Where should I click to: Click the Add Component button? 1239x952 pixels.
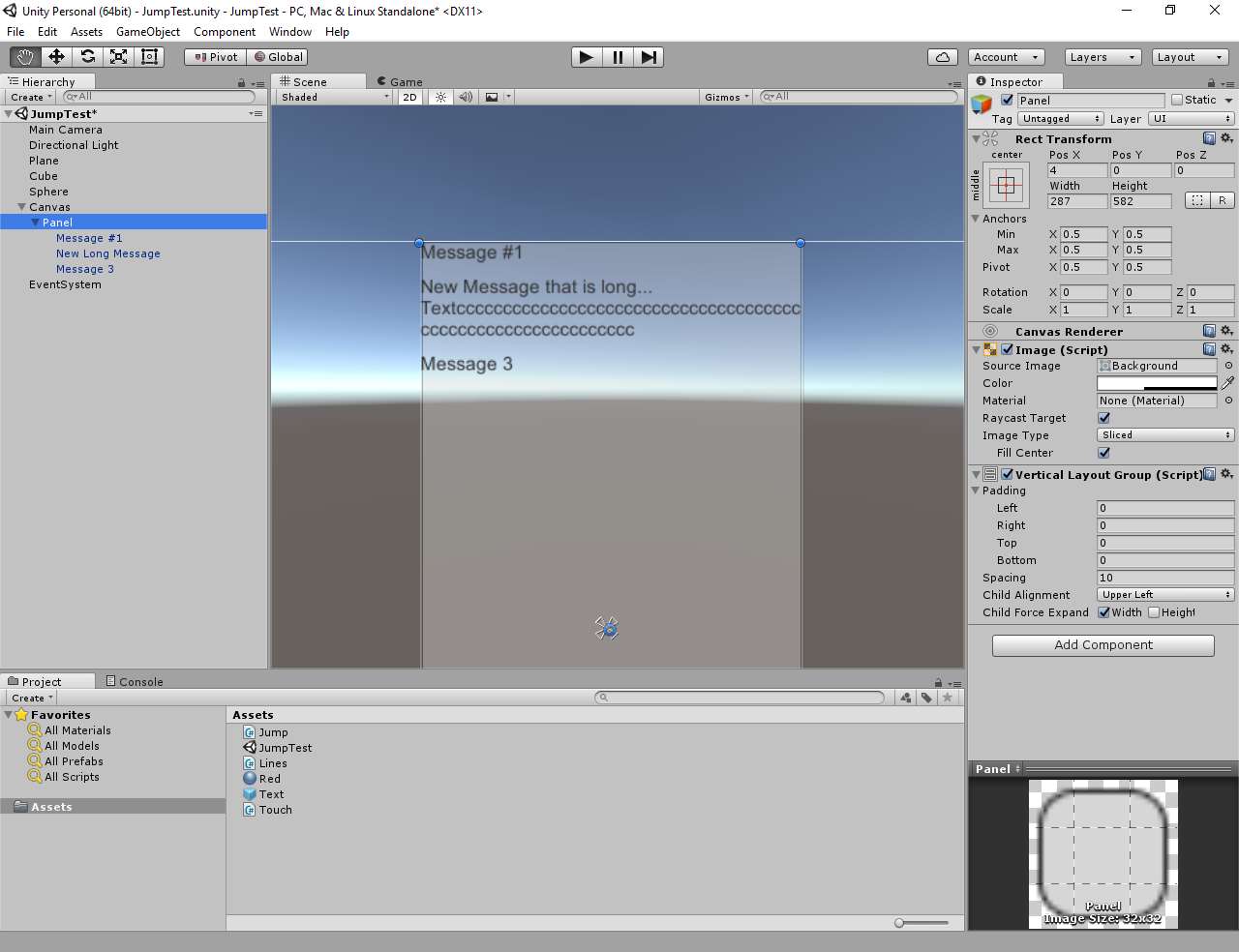tap(1103, 645)
